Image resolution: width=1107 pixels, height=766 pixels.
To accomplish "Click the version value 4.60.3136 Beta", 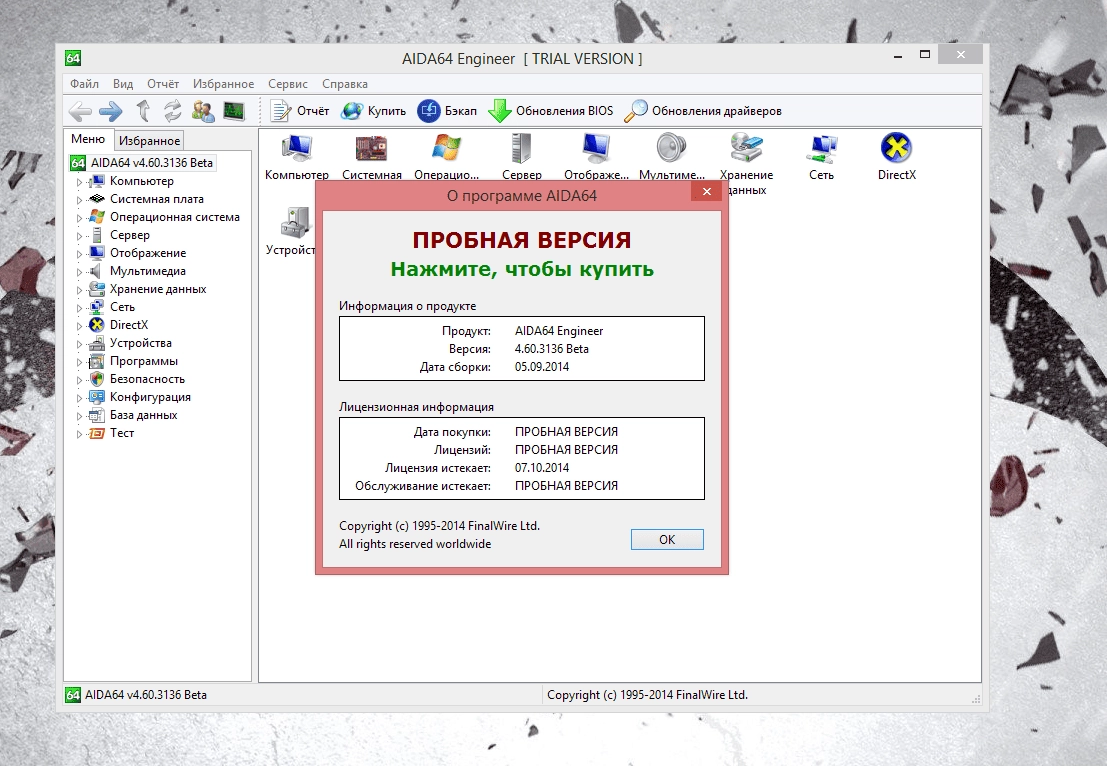I will click(551, 349).
